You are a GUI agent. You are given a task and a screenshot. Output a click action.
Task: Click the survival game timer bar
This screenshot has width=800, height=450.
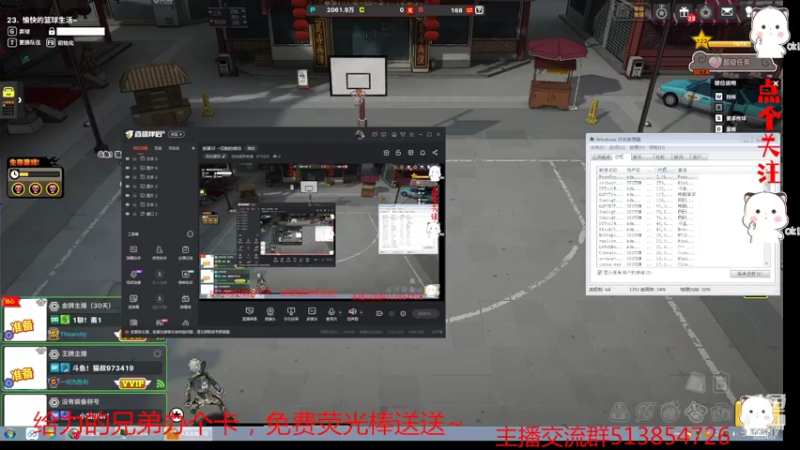point(39,174)
